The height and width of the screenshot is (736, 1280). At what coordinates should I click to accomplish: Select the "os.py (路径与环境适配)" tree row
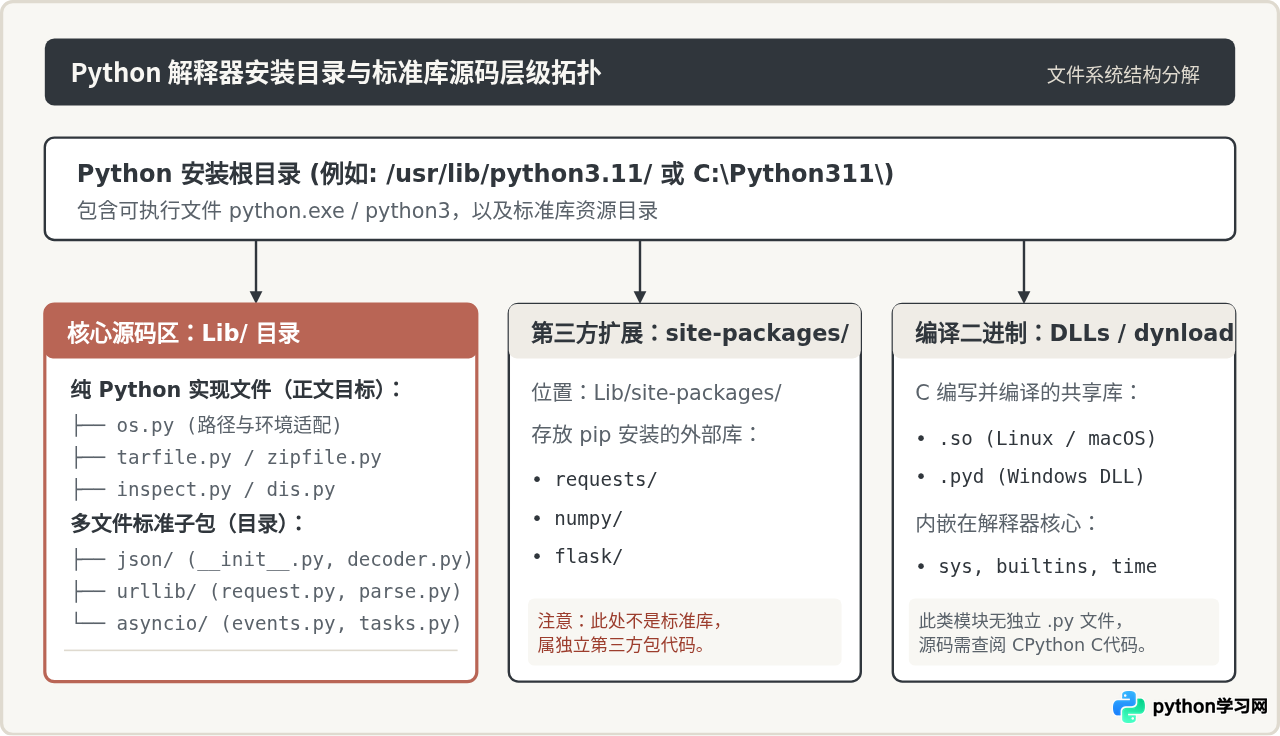(x=207, y=426)
